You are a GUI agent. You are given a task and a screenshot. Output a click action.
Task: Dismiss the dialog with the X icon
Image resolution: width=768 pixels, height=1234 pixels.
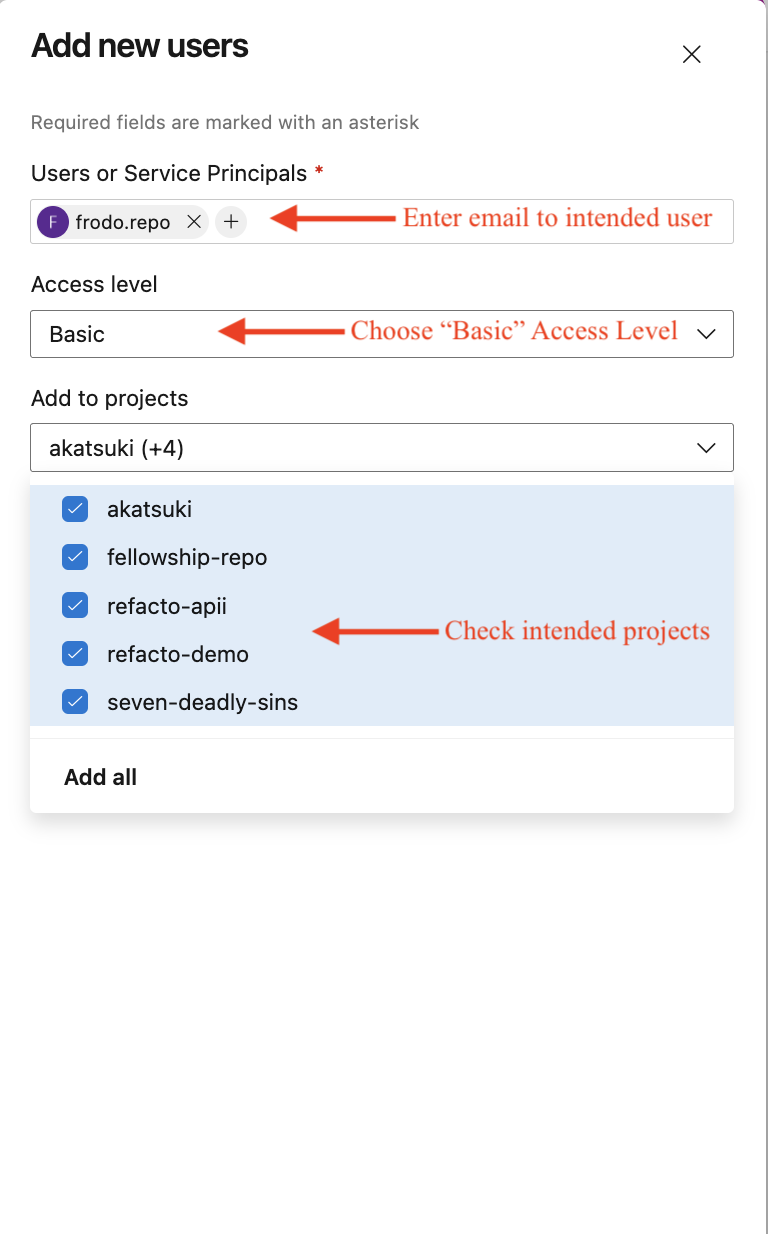click(691, 54)
